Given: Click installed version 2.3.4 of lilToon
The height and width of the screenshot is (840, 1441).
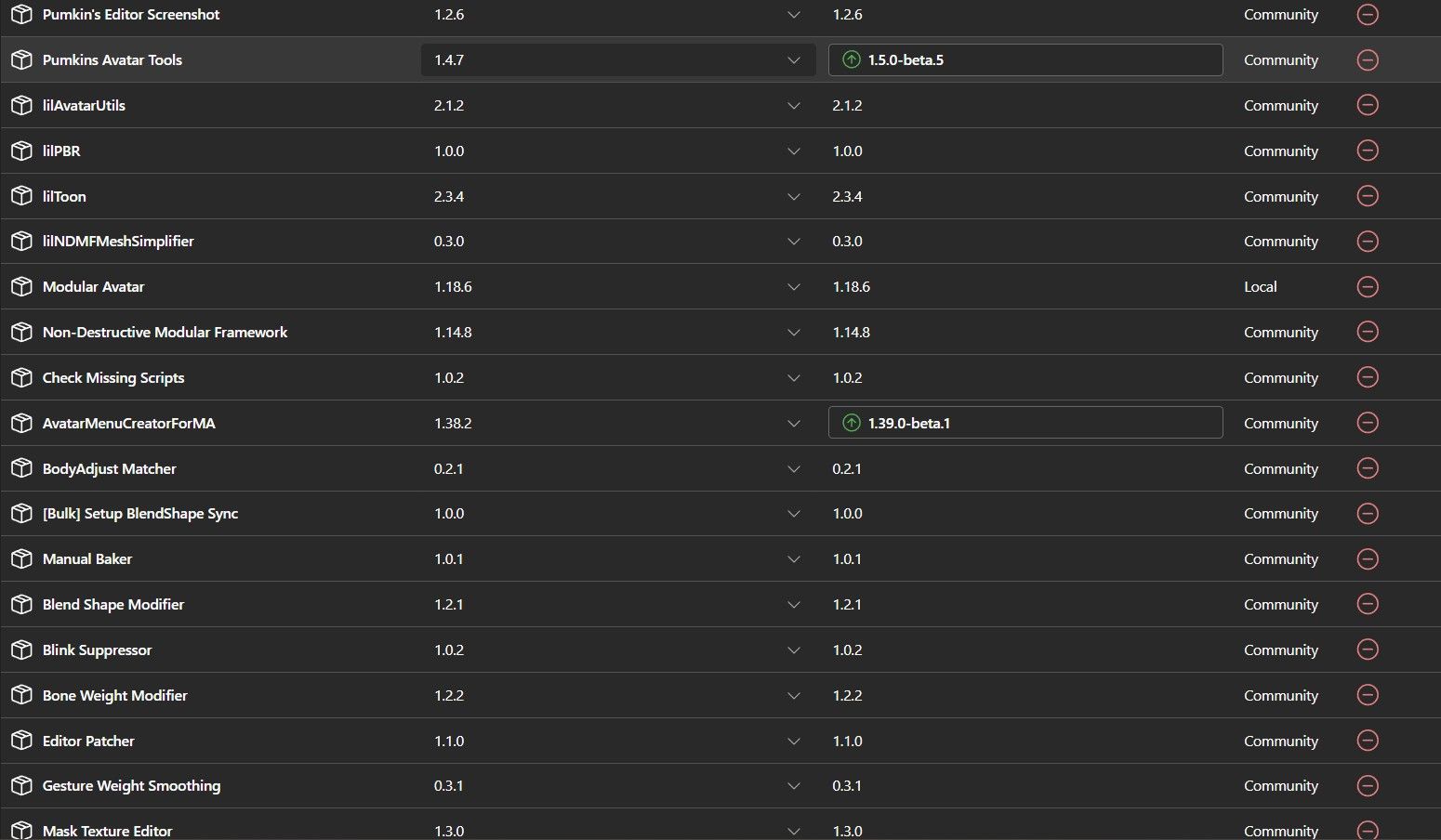Looking at the screenshot, I should 449,196.
